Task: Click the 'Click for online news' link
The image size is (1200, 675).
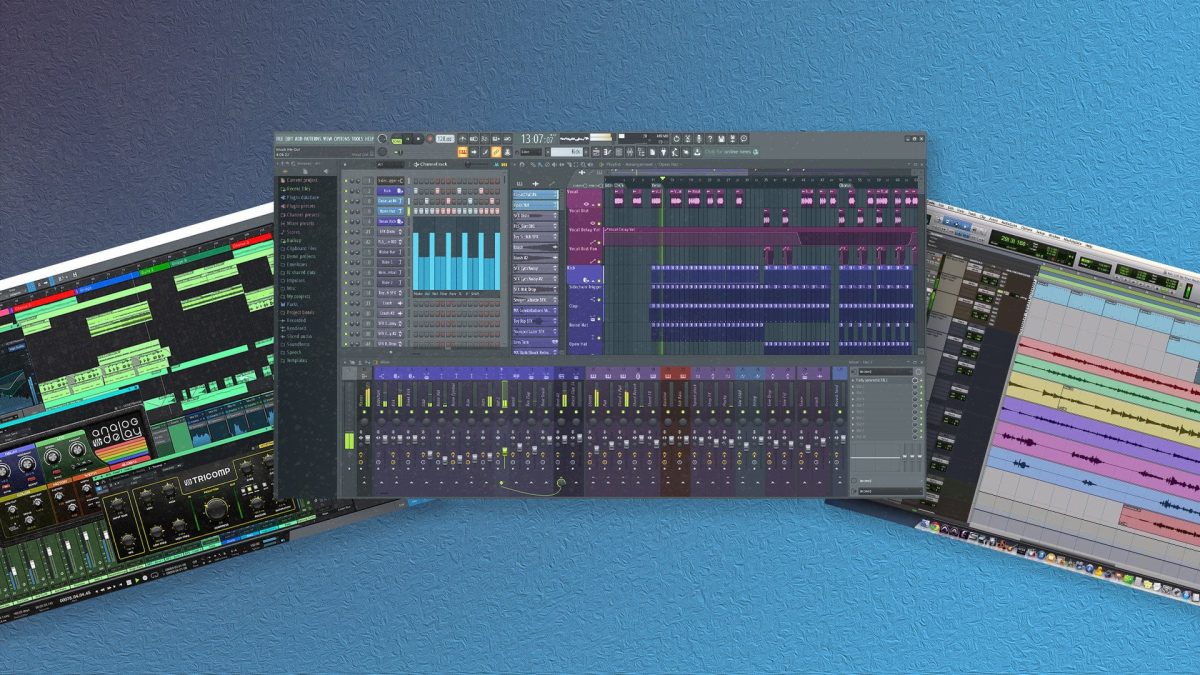Action: click(728, 152)
